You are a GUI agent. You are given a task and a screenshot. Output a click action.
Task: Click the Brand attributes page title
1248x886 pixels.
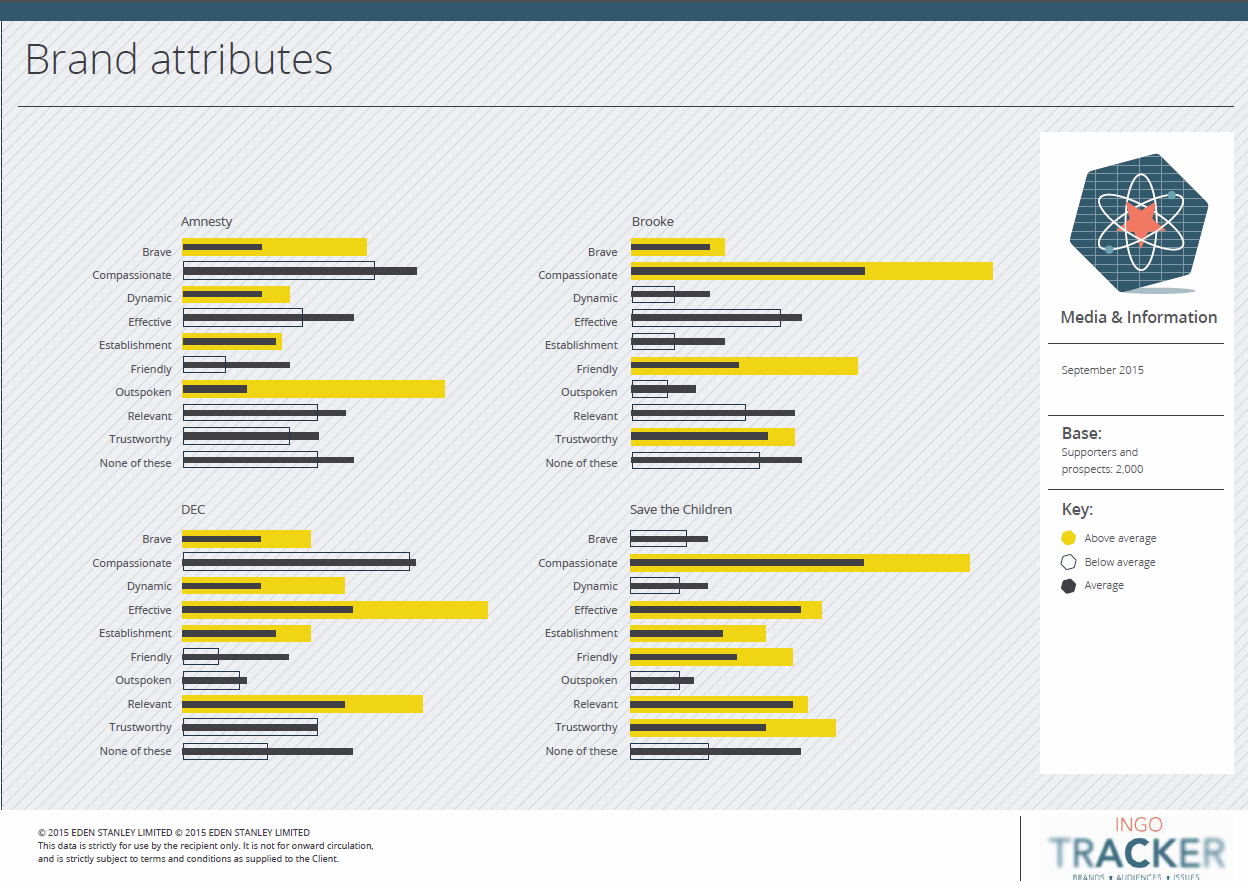coord(178,59)
